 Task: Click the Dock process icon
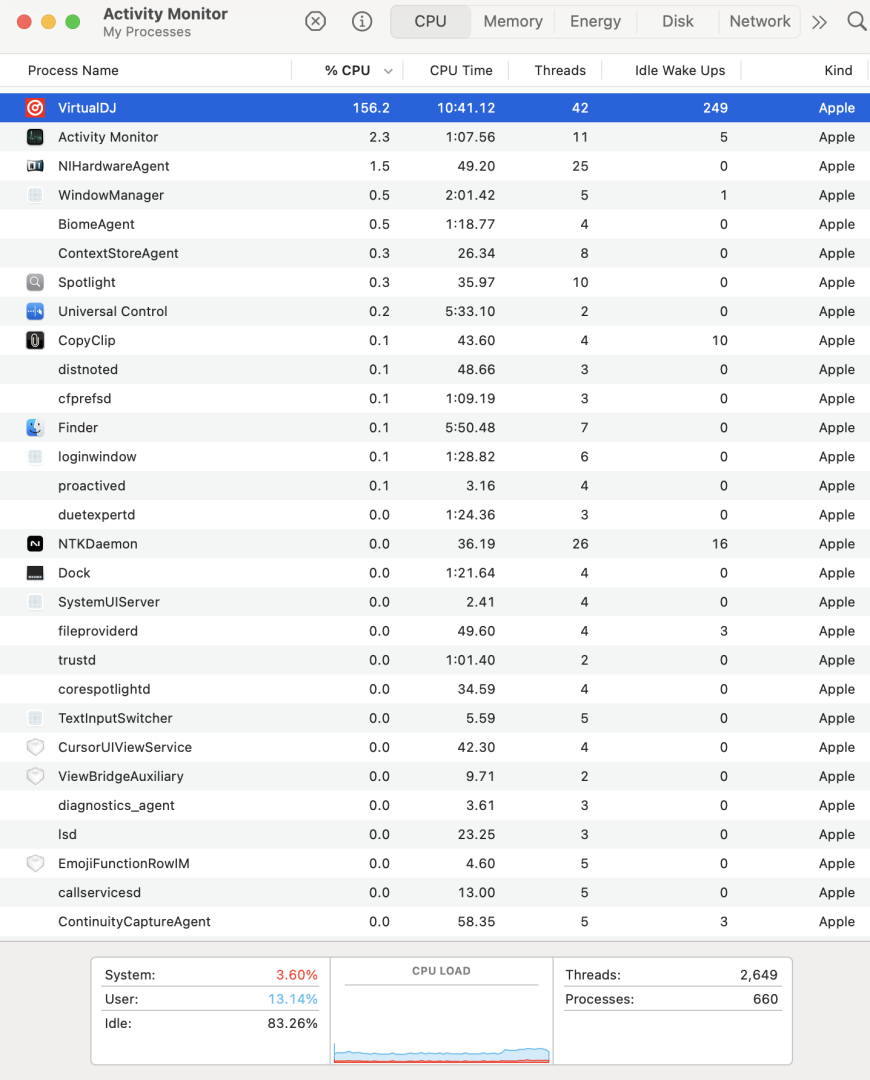(35, 573)
